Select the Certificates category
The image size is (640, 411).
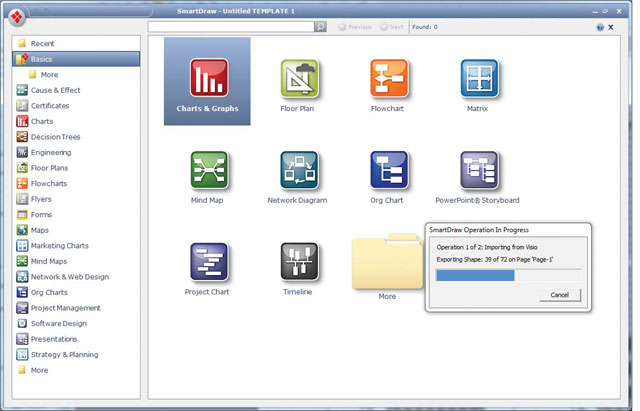[x=76, y=106]
